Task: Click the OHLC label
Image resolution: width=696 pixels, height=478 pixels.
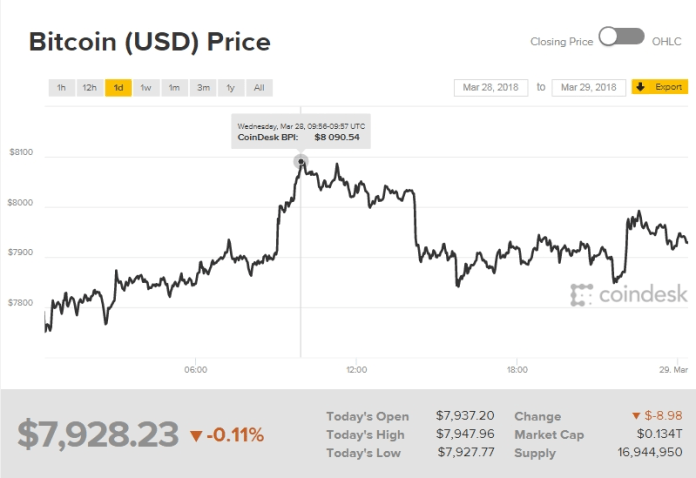Action: 667,41
